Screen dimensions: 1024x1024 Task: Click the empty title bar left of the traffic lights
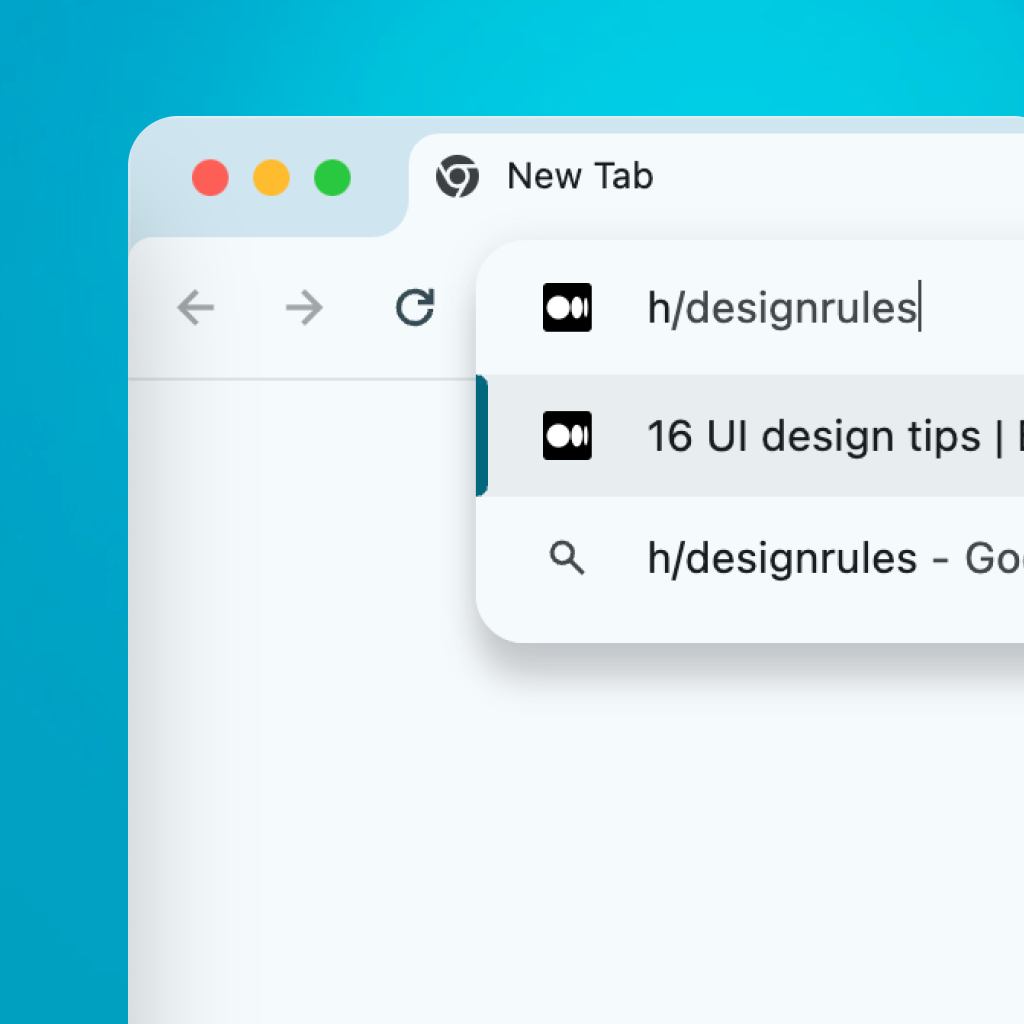[x=160, y=180]
